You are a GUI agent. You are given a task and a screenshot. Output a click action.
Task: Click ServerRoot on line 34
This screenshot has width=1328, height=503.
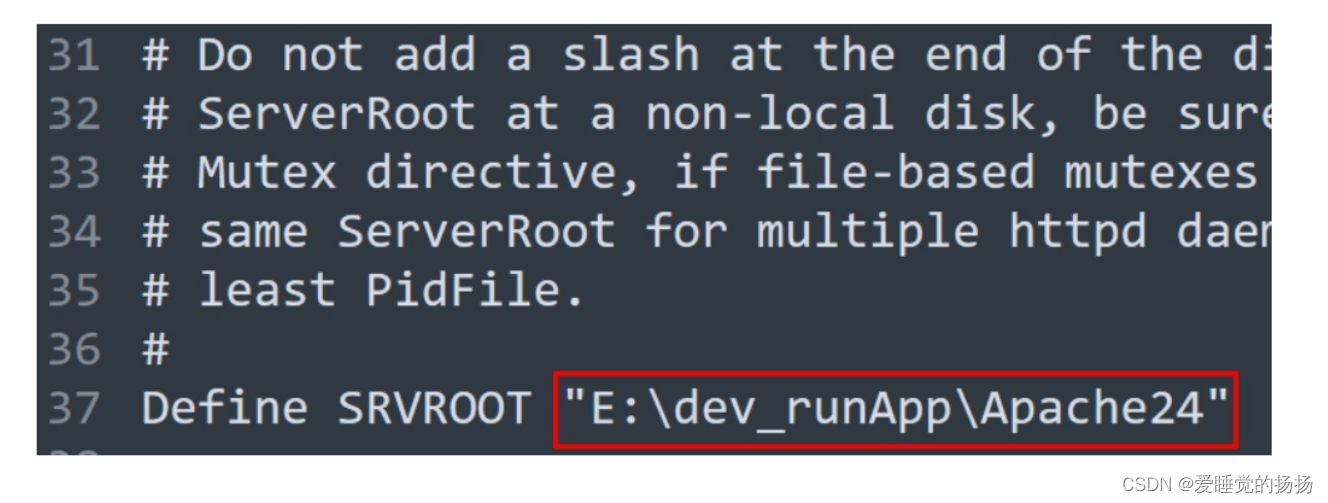tap(476, 233)
